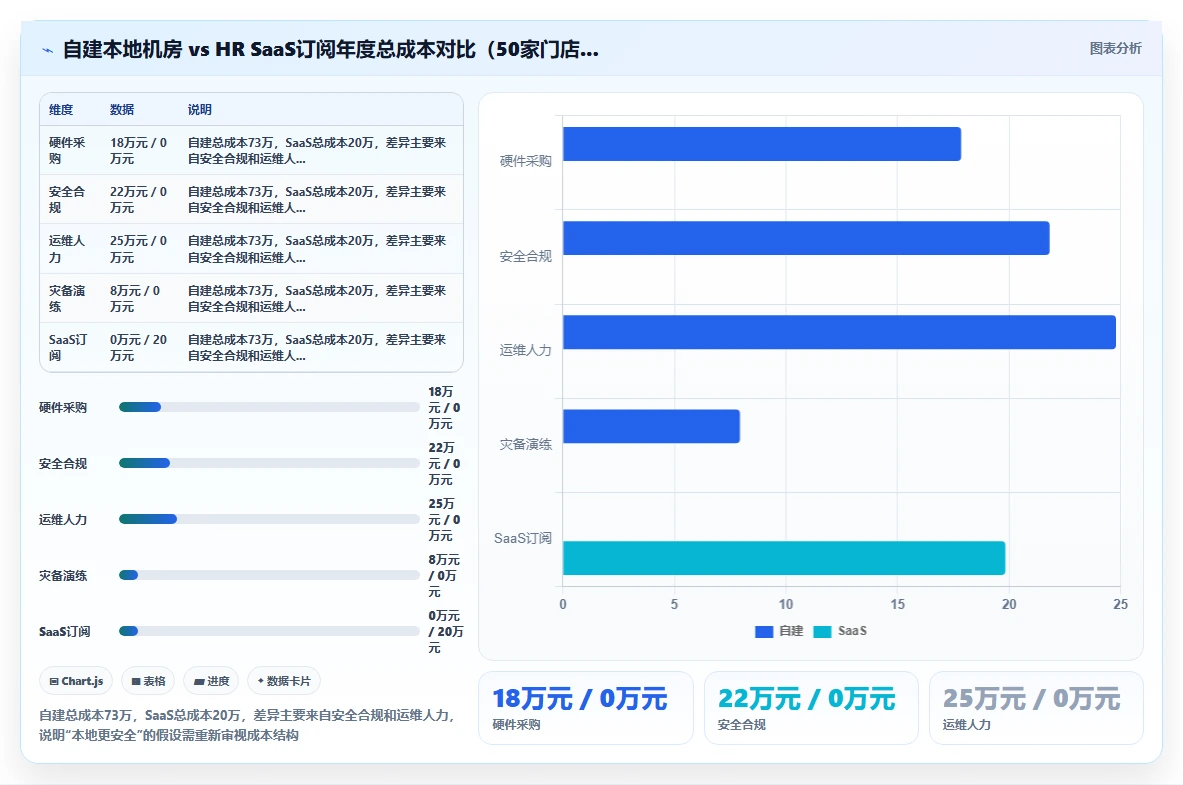Click the blue icon beside the card title

pyautogui.click(x=48, y=51)
